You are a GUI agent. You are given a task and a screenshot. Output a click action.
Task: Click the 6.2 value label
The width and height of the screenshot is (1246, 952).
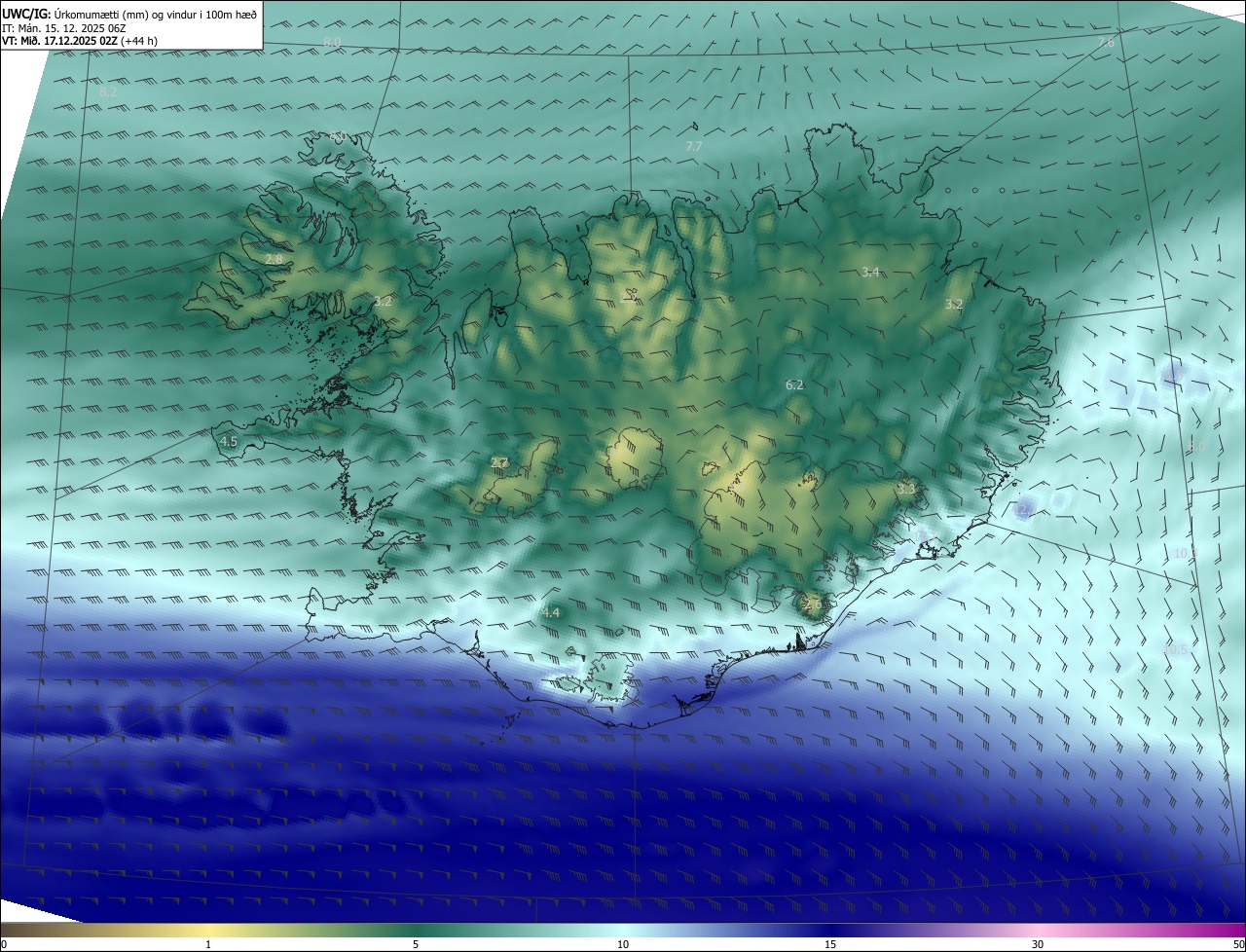[x=794, y=384]
